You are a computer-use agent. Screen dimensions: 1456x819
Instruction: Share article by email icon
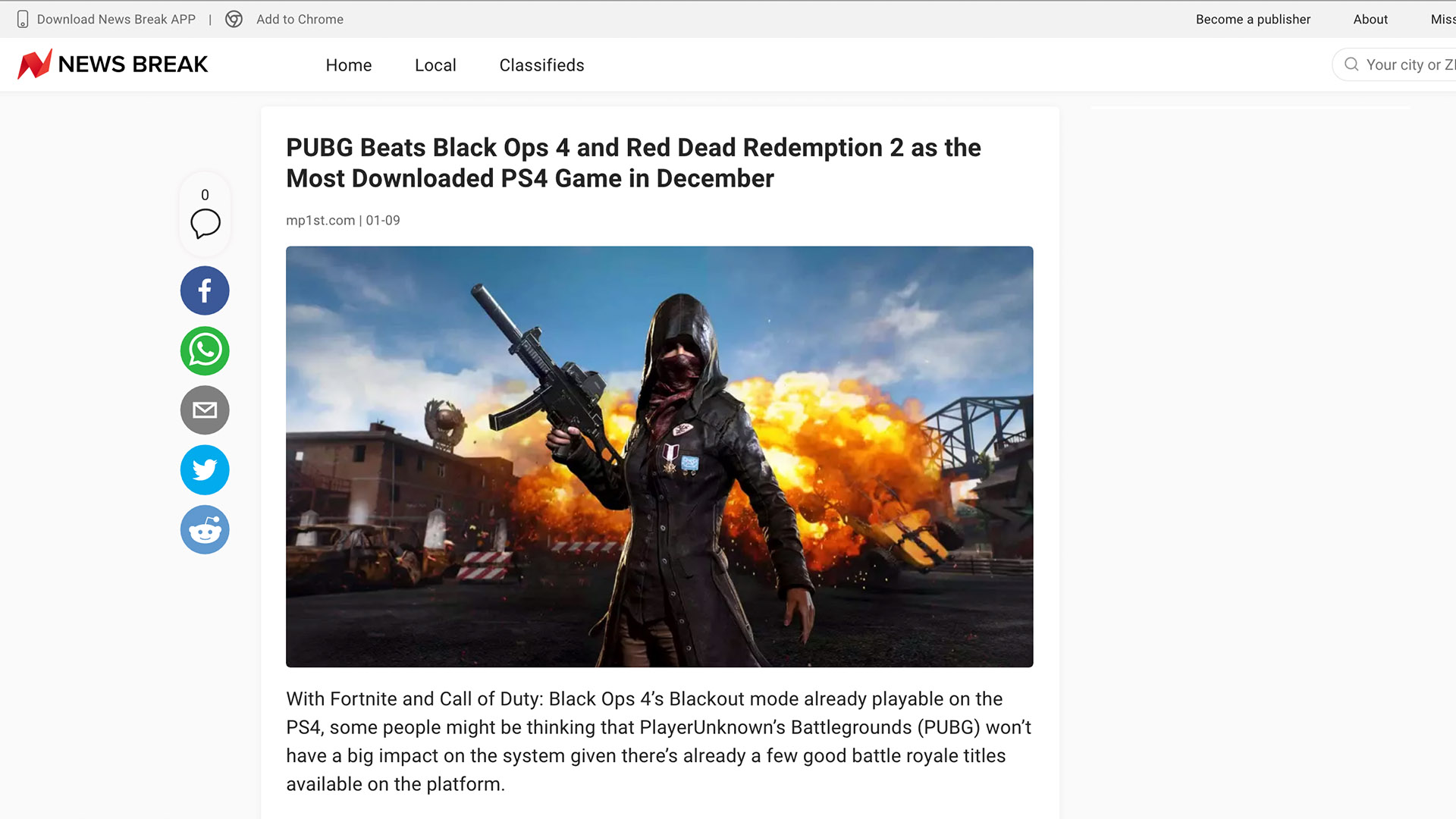click(x=205, y=410)
